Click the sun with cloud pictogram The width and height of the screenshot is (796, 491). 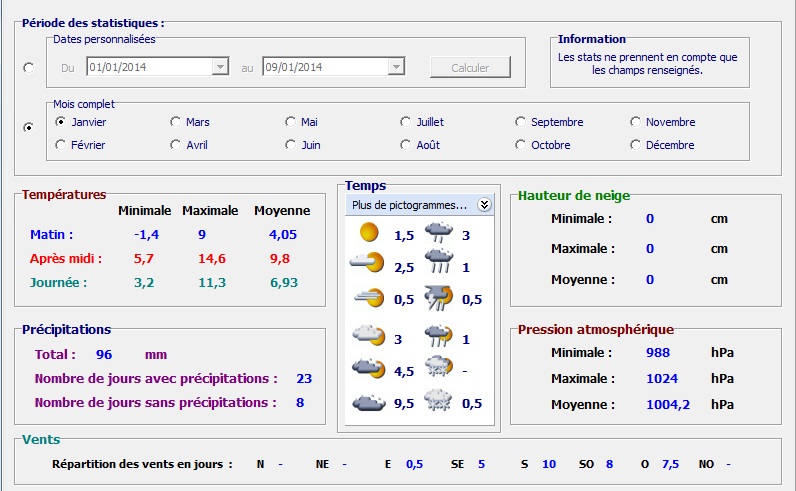click(x=367, y=263)
